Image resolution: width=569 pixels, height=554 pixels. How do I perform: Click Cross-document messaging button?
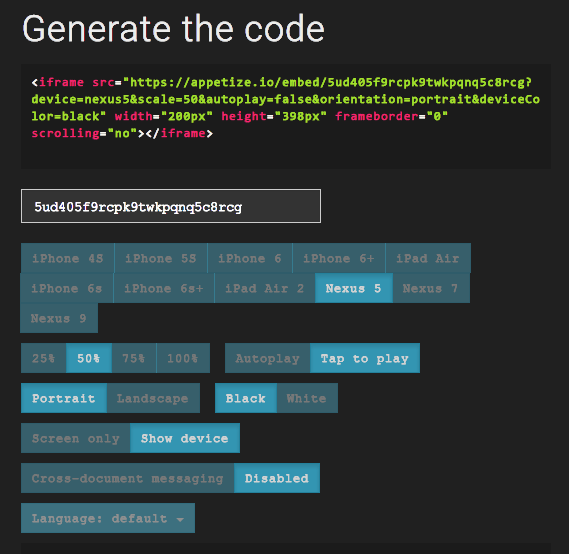click(127, 478)
